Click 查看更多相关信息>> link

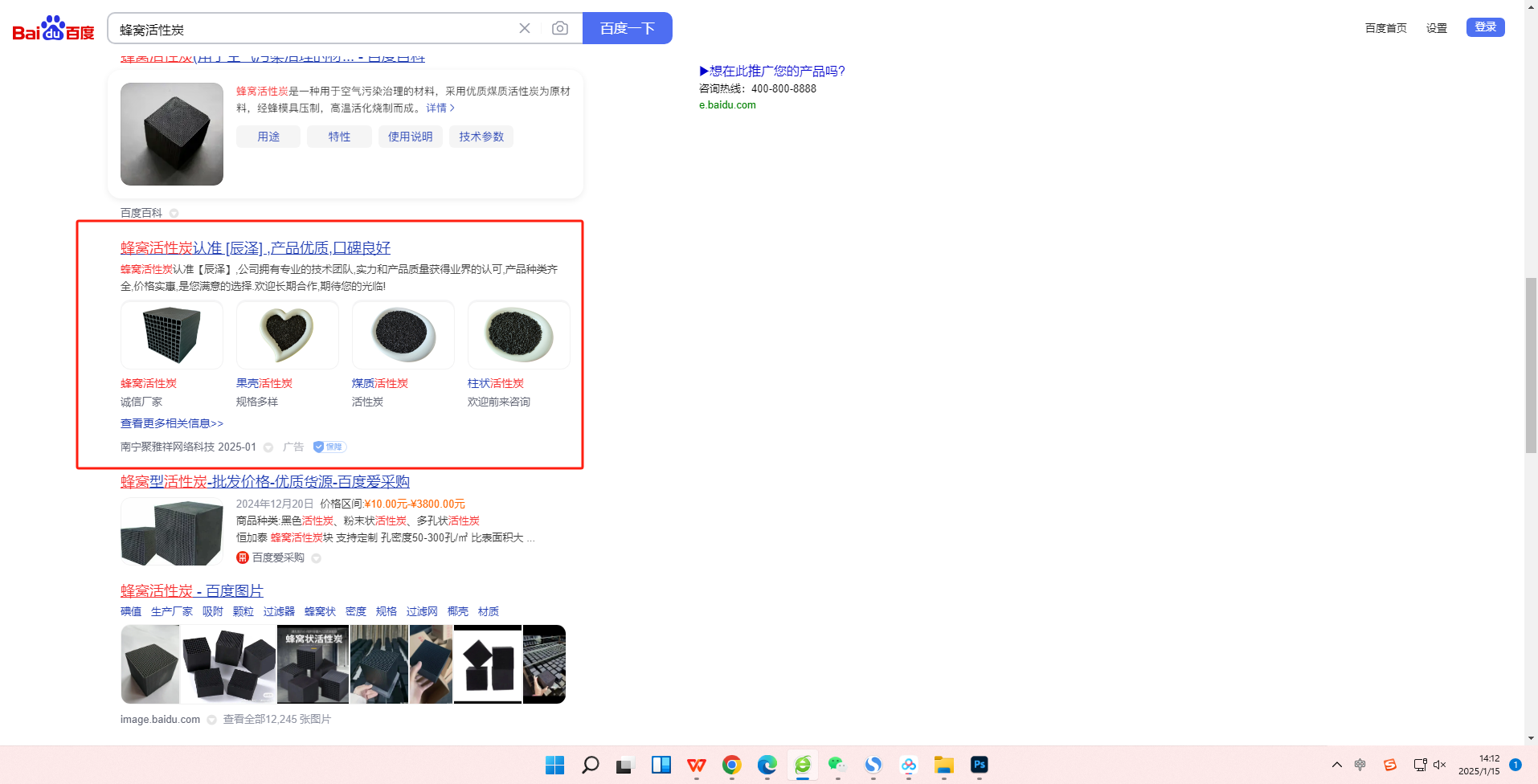pyautogui.click(x=172, y=423)
